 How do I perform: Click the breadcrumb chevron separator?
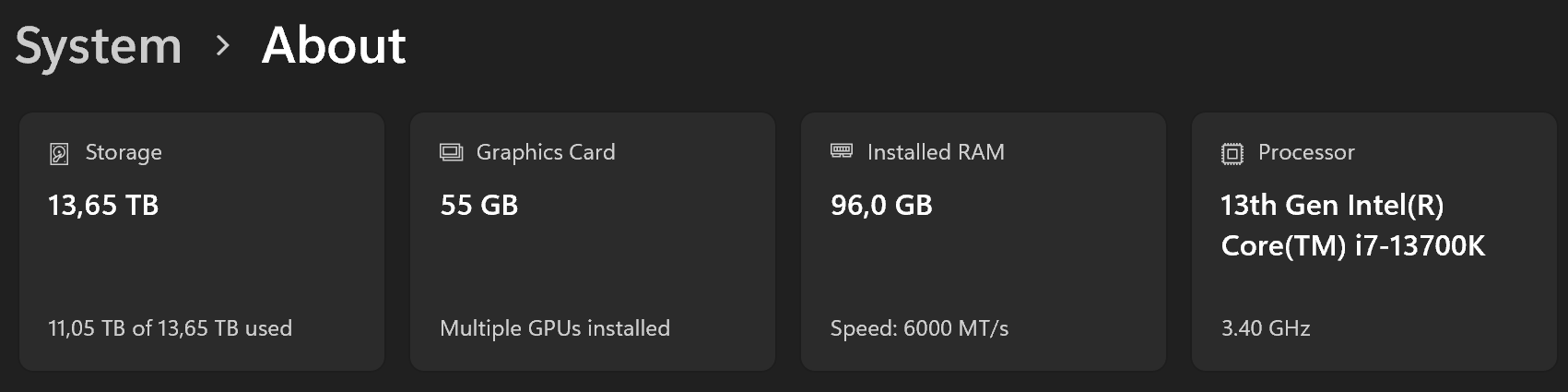pyautogui.click(x=222, y=45)
